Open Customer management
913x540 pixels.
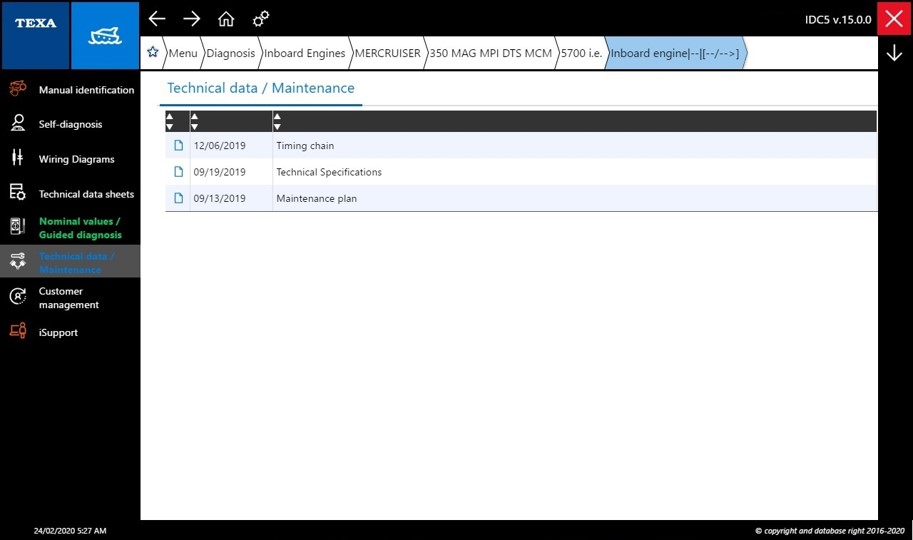pos(70,297)
